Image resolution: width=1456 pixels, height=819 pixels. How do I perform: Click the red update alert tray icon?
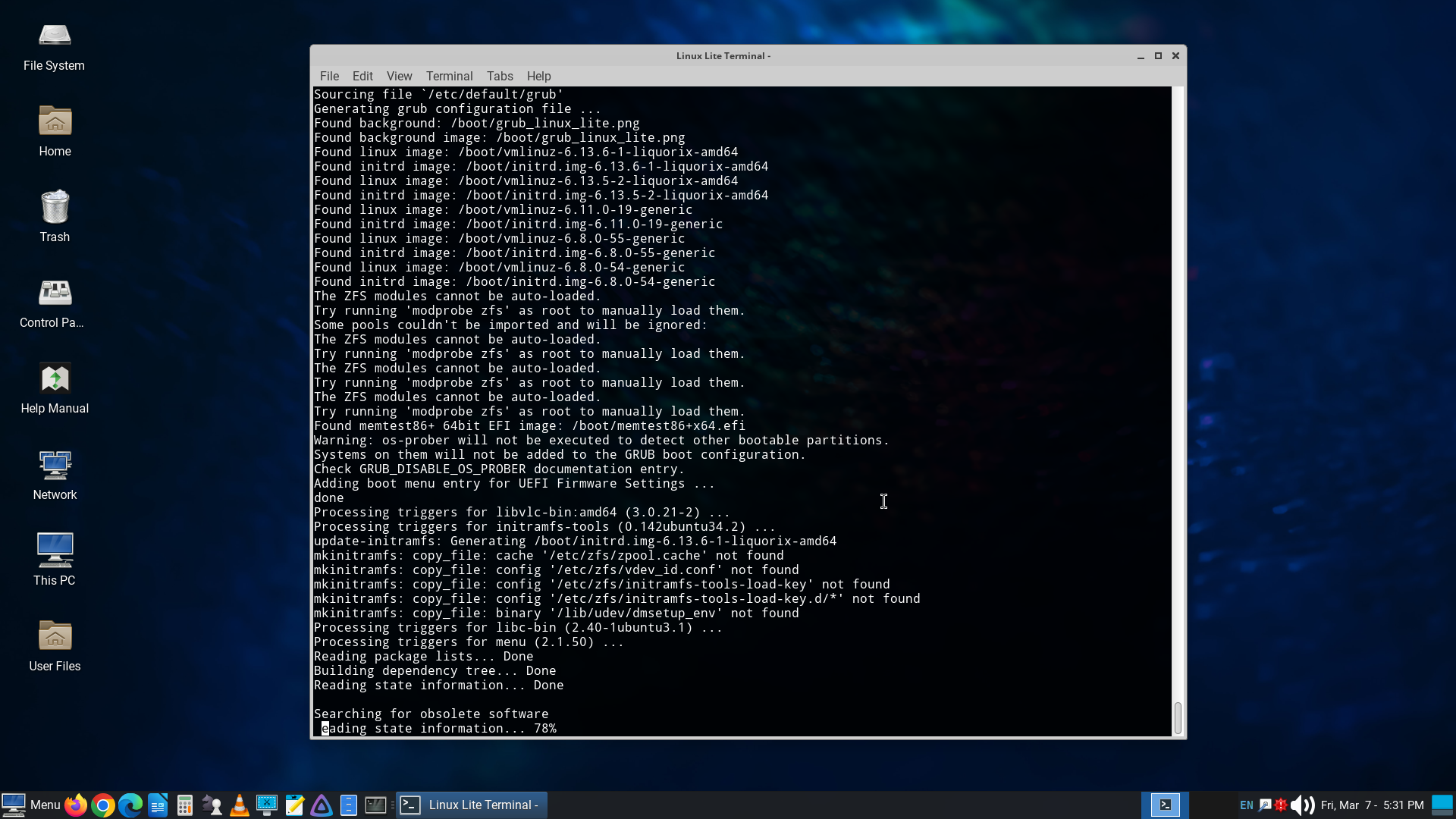1282,805
